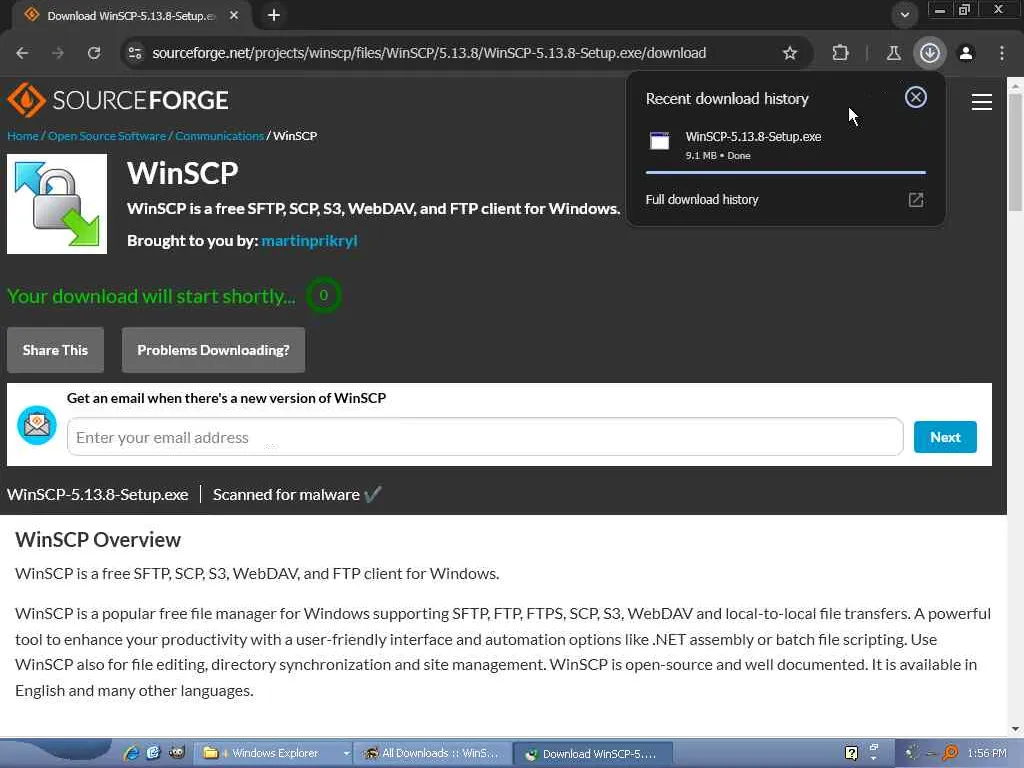Toggle the Downloads toolbar icon
The width and height of the screenshot is (1024, 768).
tap(930, 53)
